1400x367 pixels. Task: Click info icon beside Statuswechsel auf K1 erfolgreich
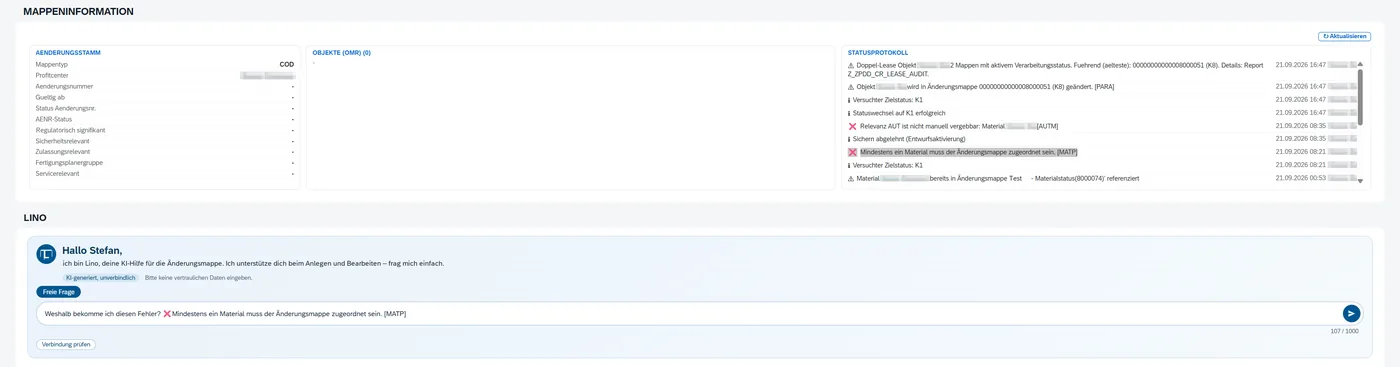[x=849, y=113]
